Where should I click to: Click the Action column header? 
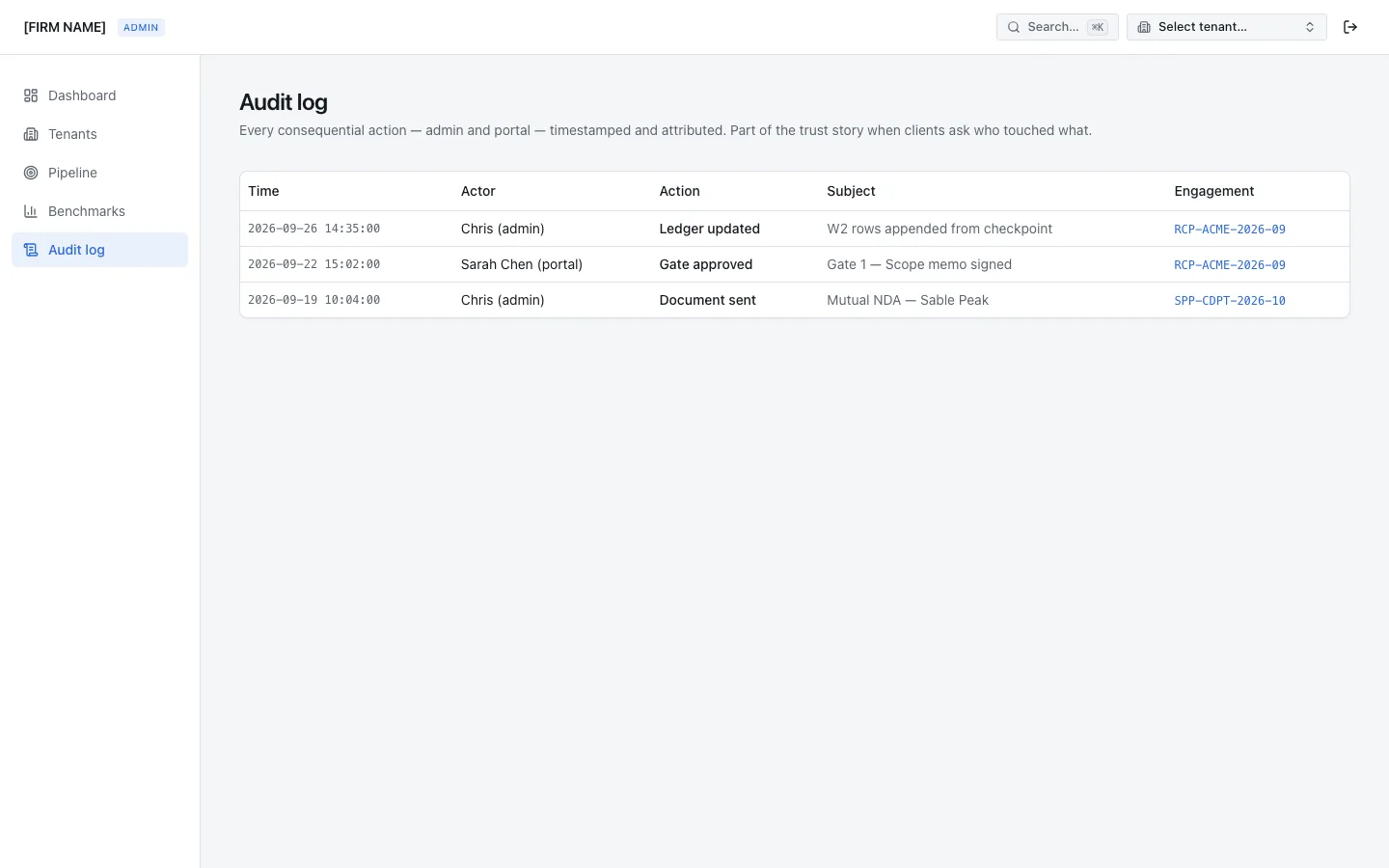coord(680,191)
